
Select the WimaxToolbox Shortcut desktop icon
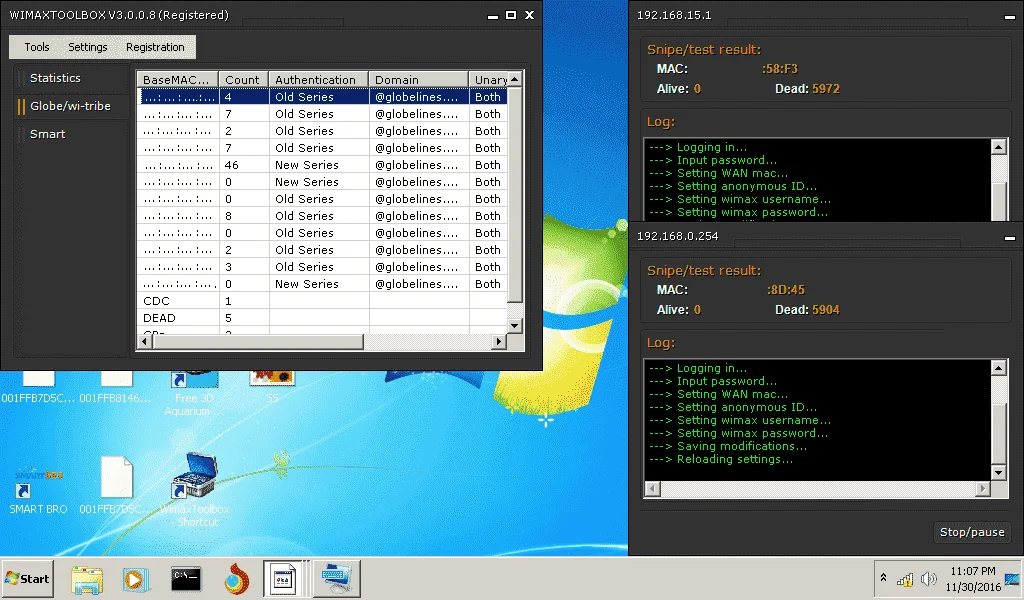click(x=195, y=490)
